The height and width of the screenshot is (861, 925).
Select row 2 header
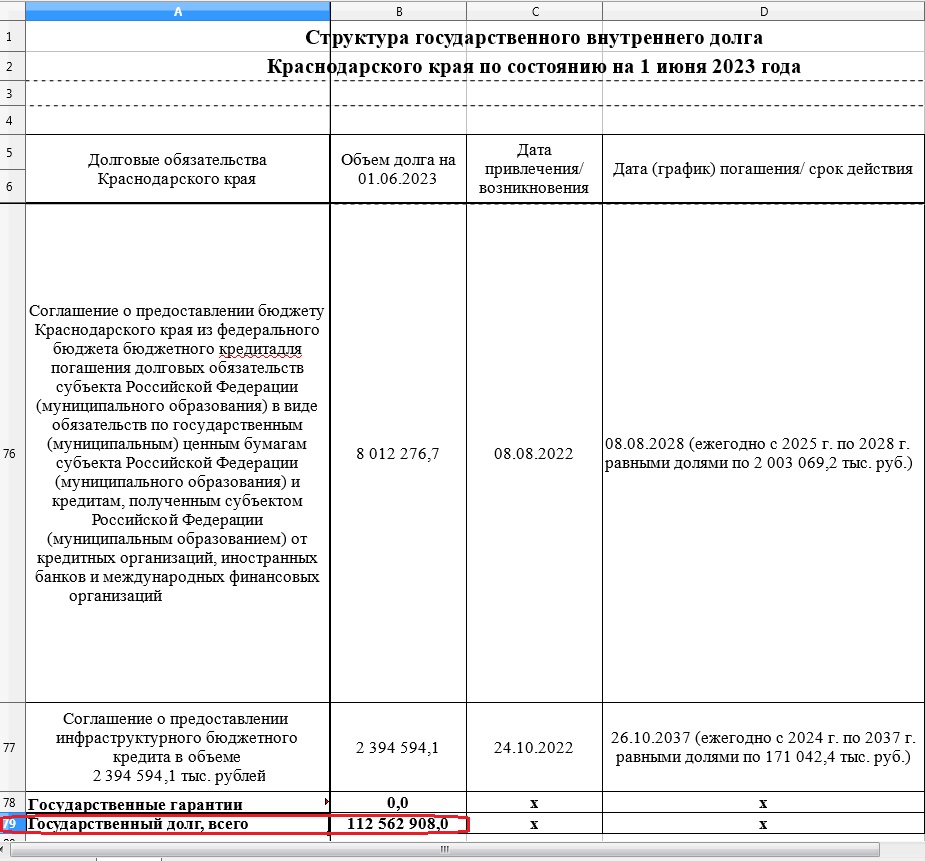pos(12,66)
